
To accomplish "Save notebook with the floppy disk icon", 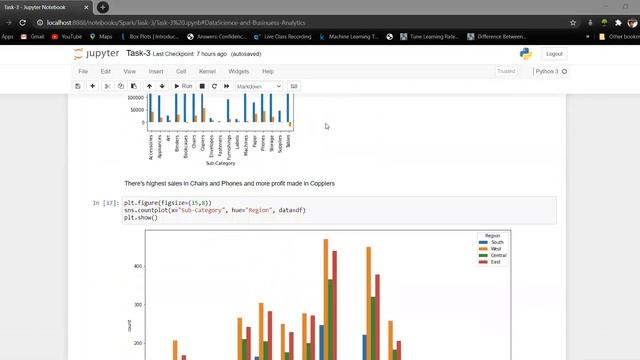I will [78, 86].
